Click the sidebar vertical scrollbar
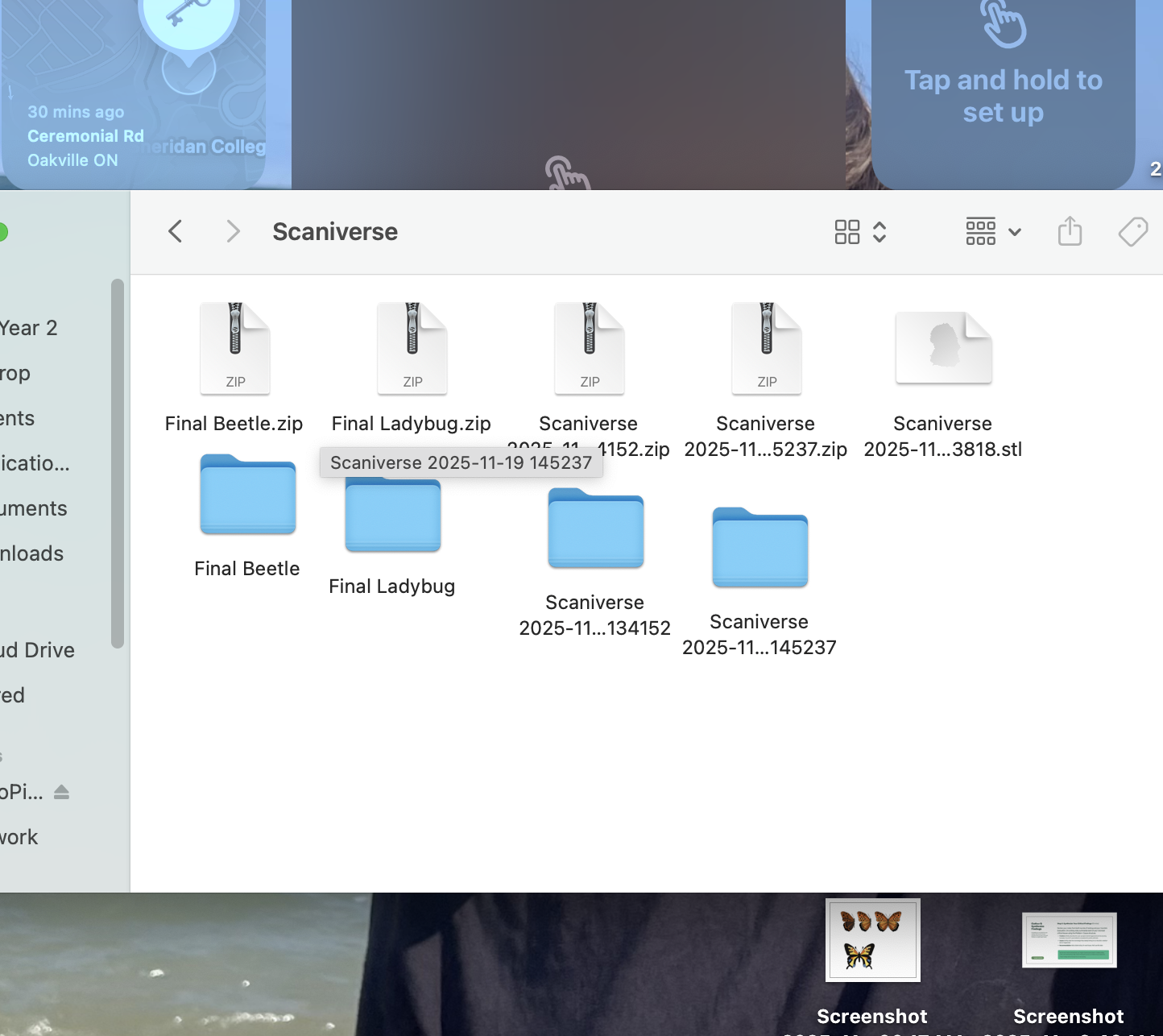Image resolution: width=1163 pixels, height=1036 pixels. pyautogui.click(x=118, y=463)
